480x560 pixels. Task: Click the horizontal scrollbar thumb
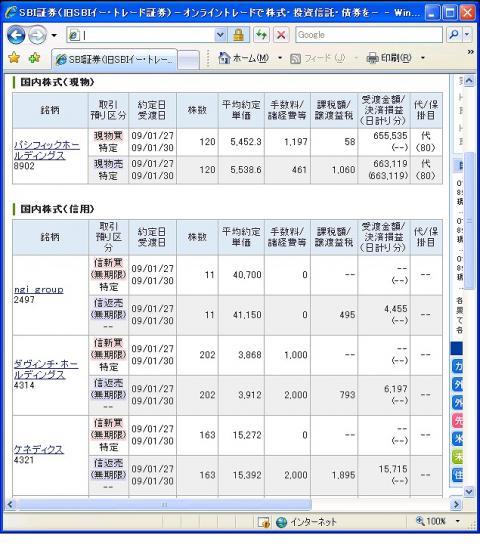(x=164, y=505)
